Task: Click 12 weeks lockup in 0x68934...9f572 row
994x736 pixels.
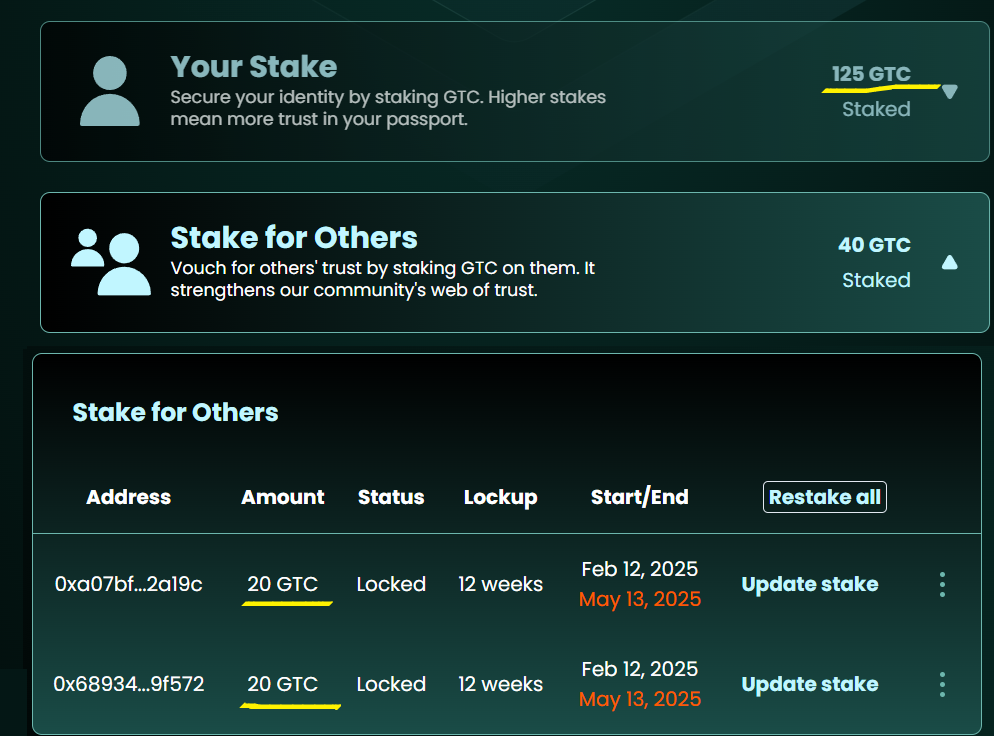Action: pos(501,684)
